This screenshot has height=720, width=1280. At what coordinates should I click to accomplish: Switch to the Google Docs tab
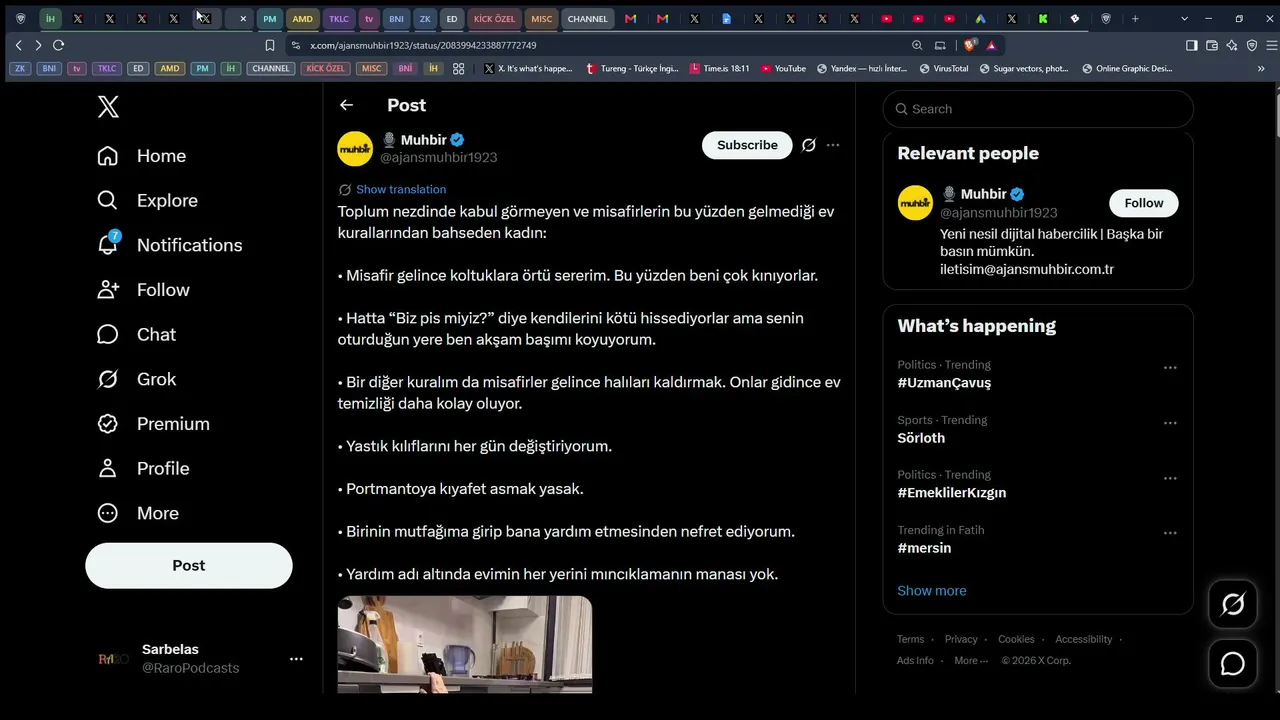(727, 19)
